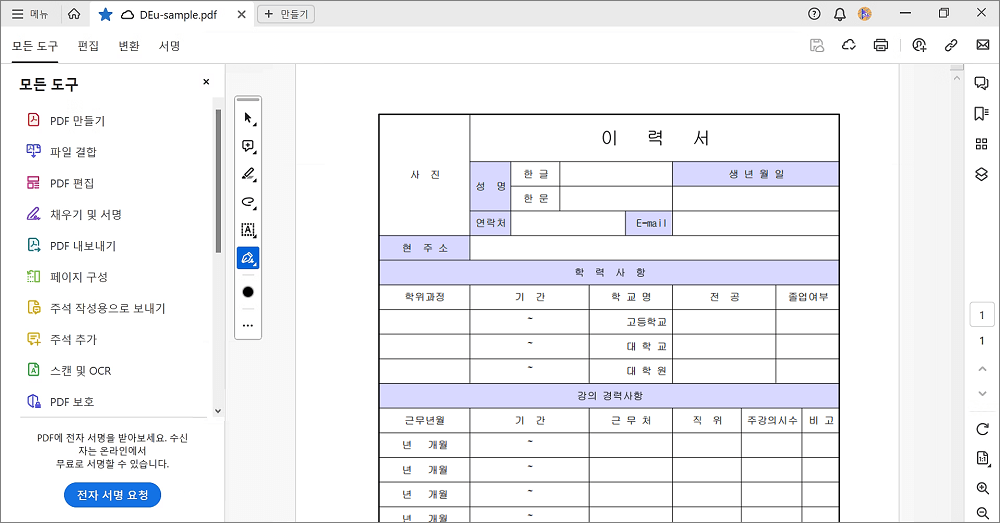Toggle the star favorite on DEu-sample.pdf
The image size is (1000, 523).
point(105,14)
